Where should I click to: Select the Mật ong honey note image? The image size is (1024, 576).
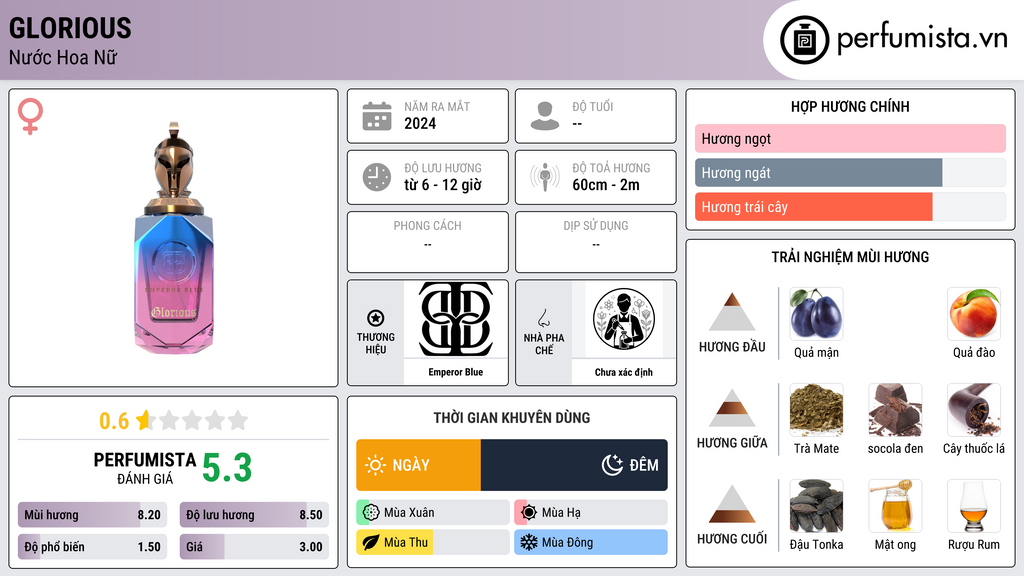click(x=895, y=506)
